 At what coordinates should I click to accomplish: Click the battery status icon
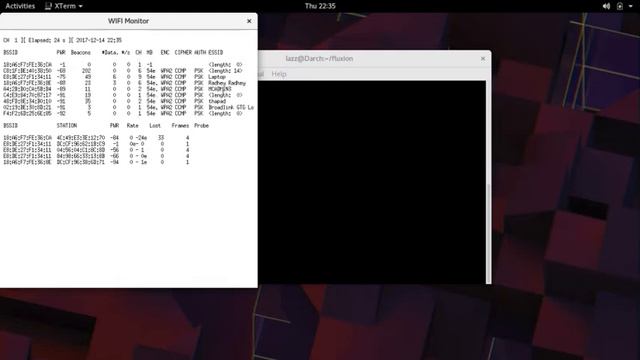pos(620,6)
